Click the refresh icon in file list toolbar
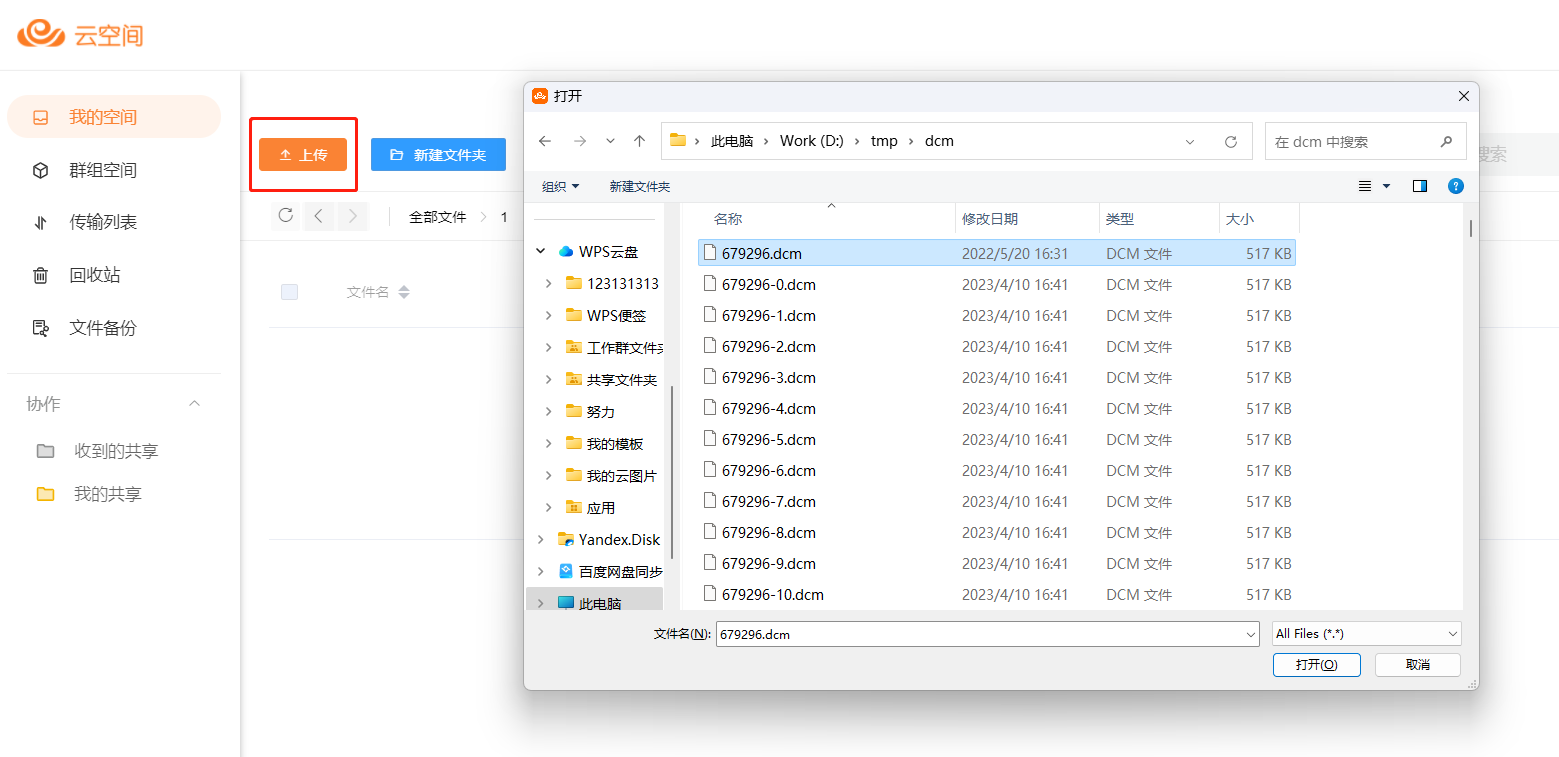Image resolution: width=1559 pixels, height=757 pixels. 286,216
